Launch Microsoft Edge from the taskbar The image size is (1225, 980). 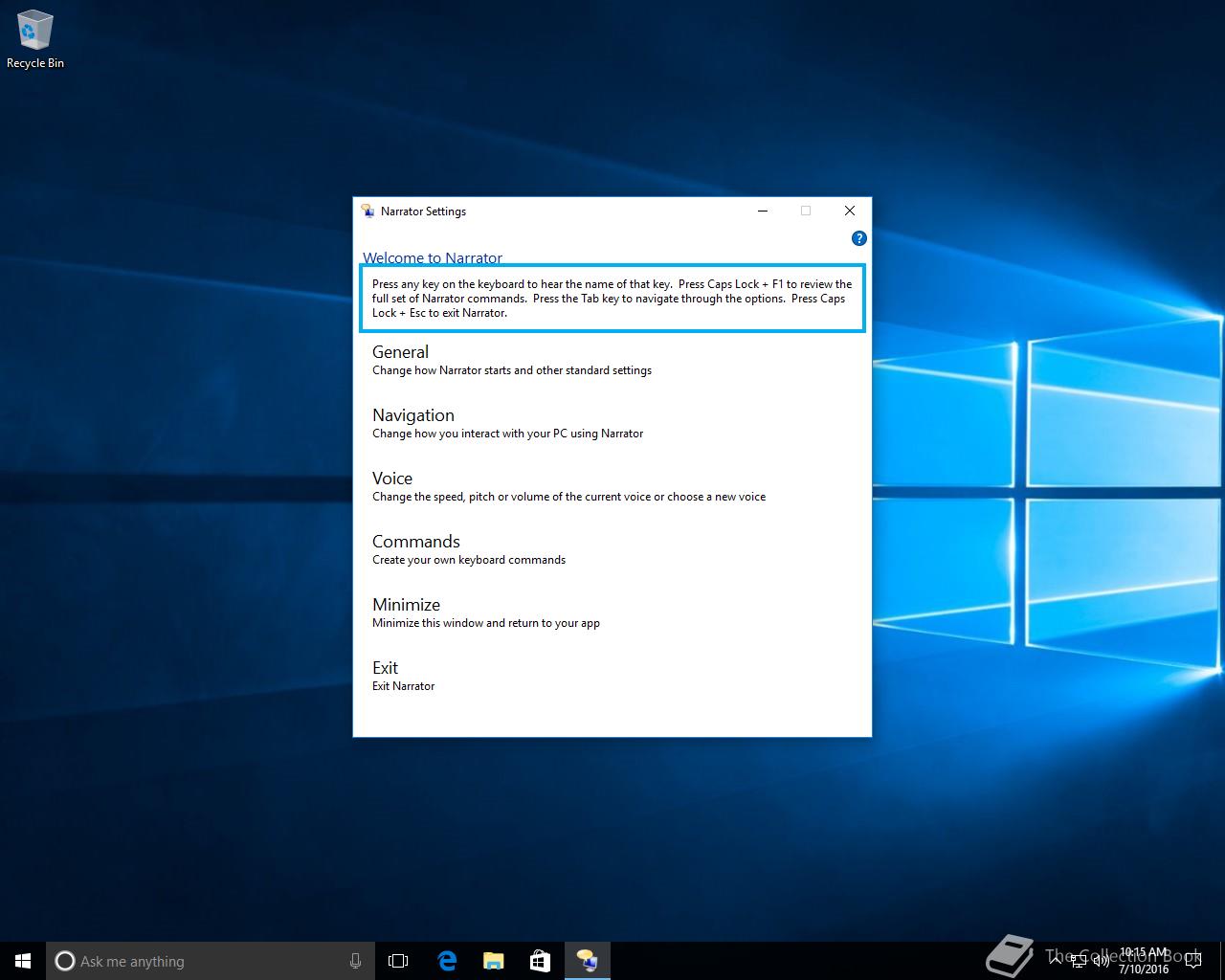447,961
